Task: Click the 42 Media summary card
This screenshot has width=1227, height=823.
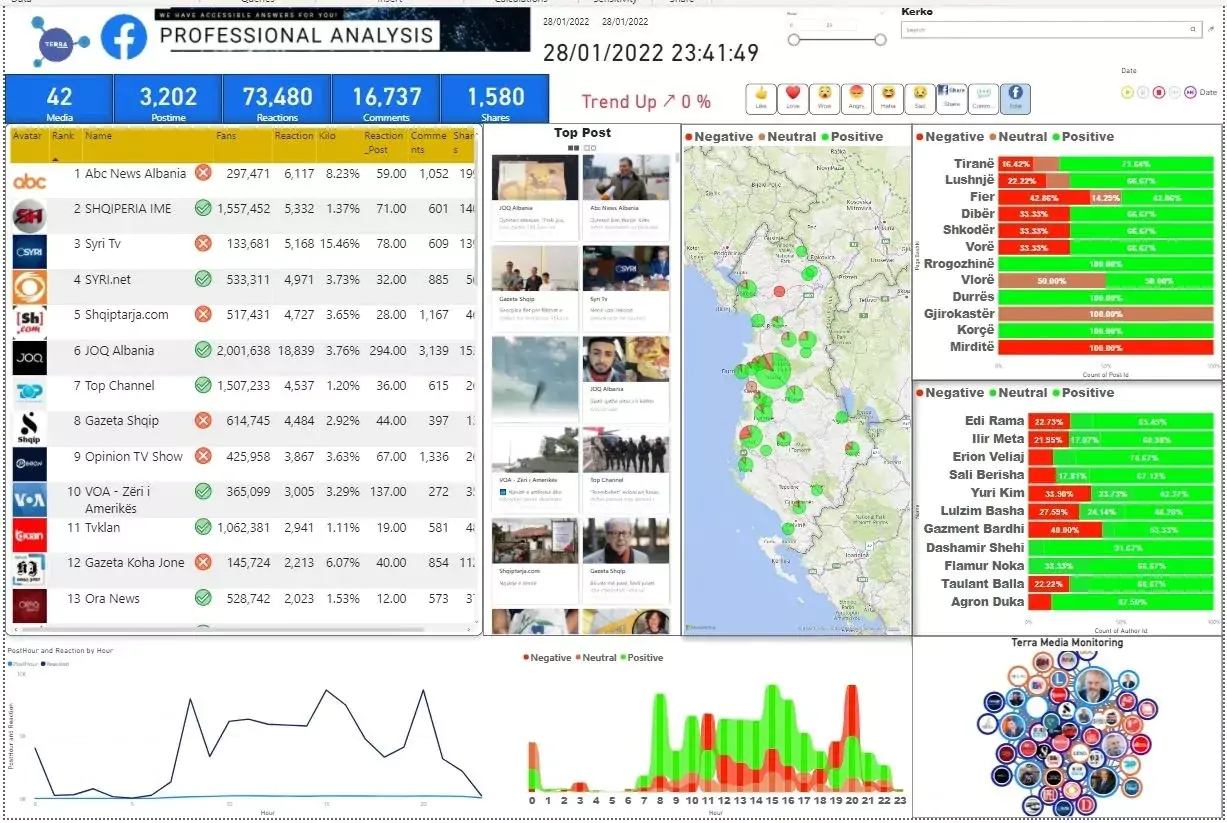Action: pos(59,99)
